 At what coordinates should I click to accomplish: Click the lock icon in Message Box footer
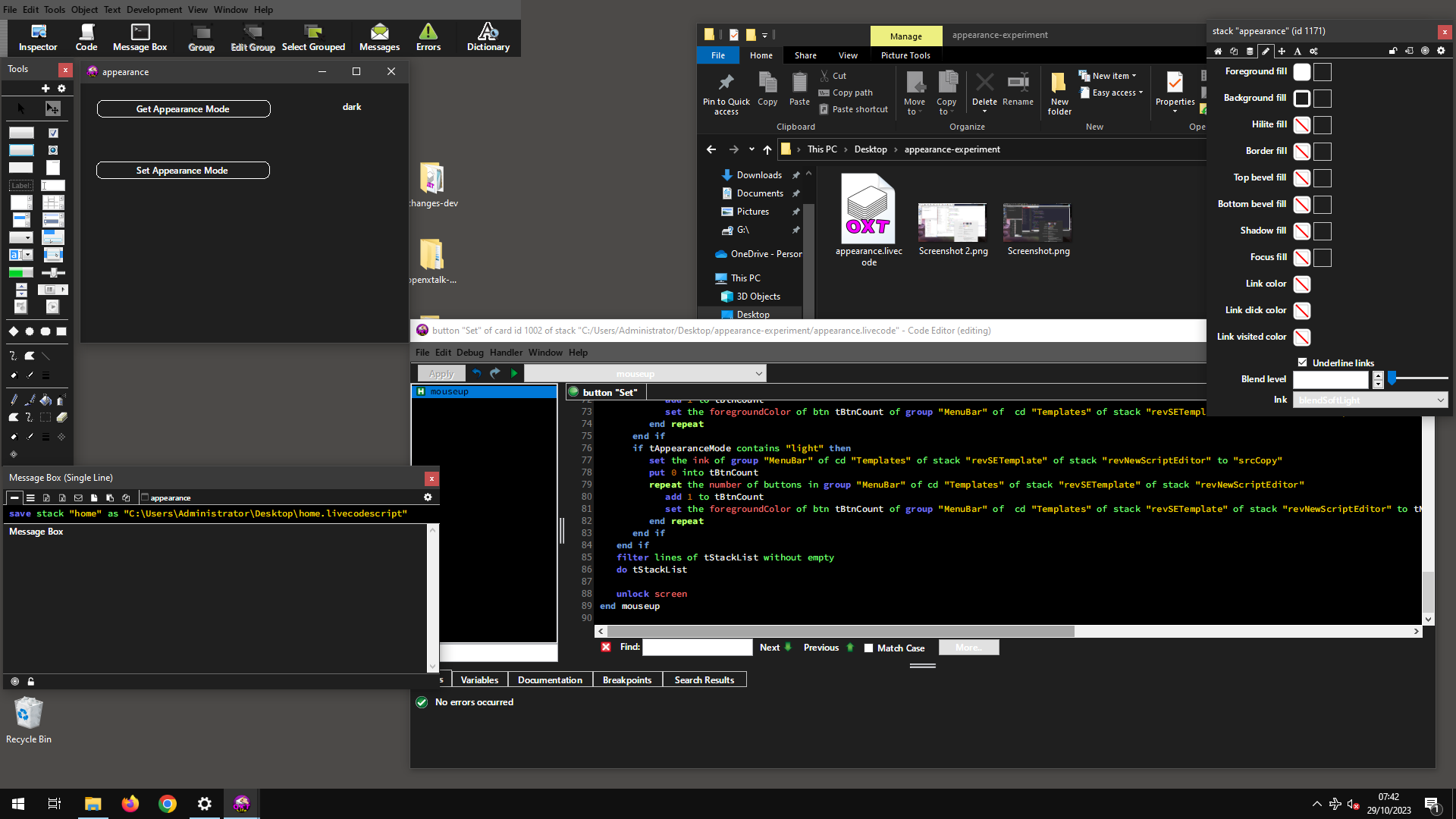[31, 682]
